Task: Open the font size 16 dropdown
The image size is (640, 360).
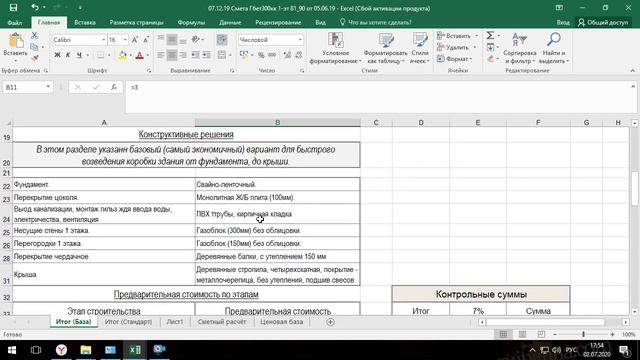Action: (x=125, y=40)
